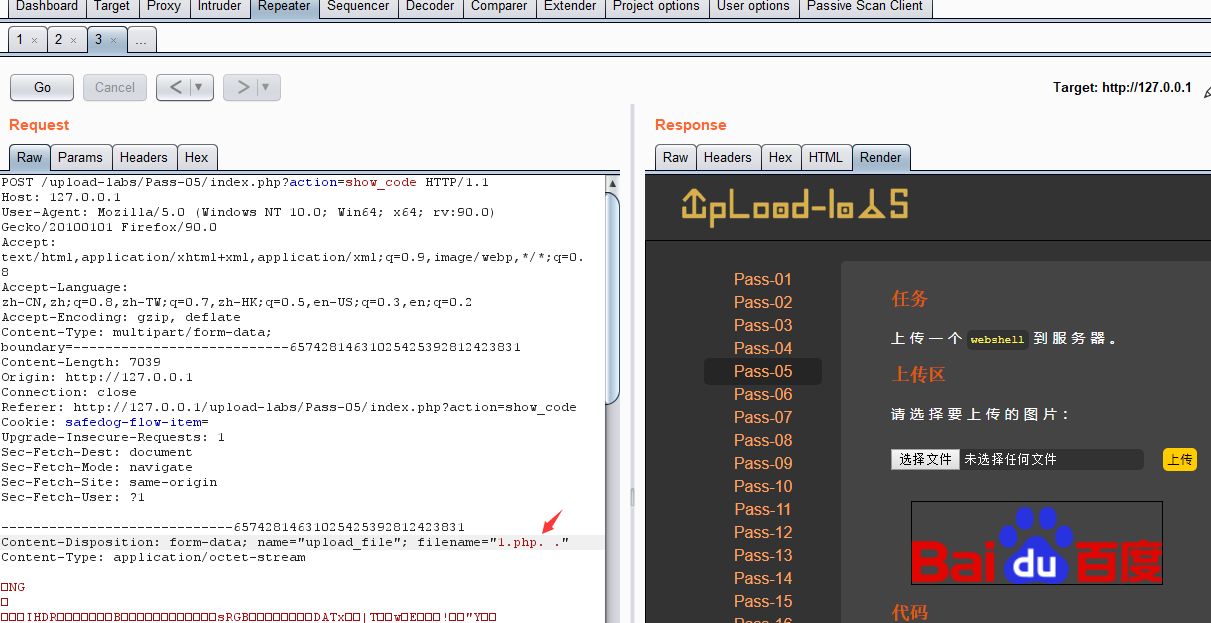Open Pass-09 in sidebar
The width and height of the screenshot is (1211, 623).
[763, 463]
